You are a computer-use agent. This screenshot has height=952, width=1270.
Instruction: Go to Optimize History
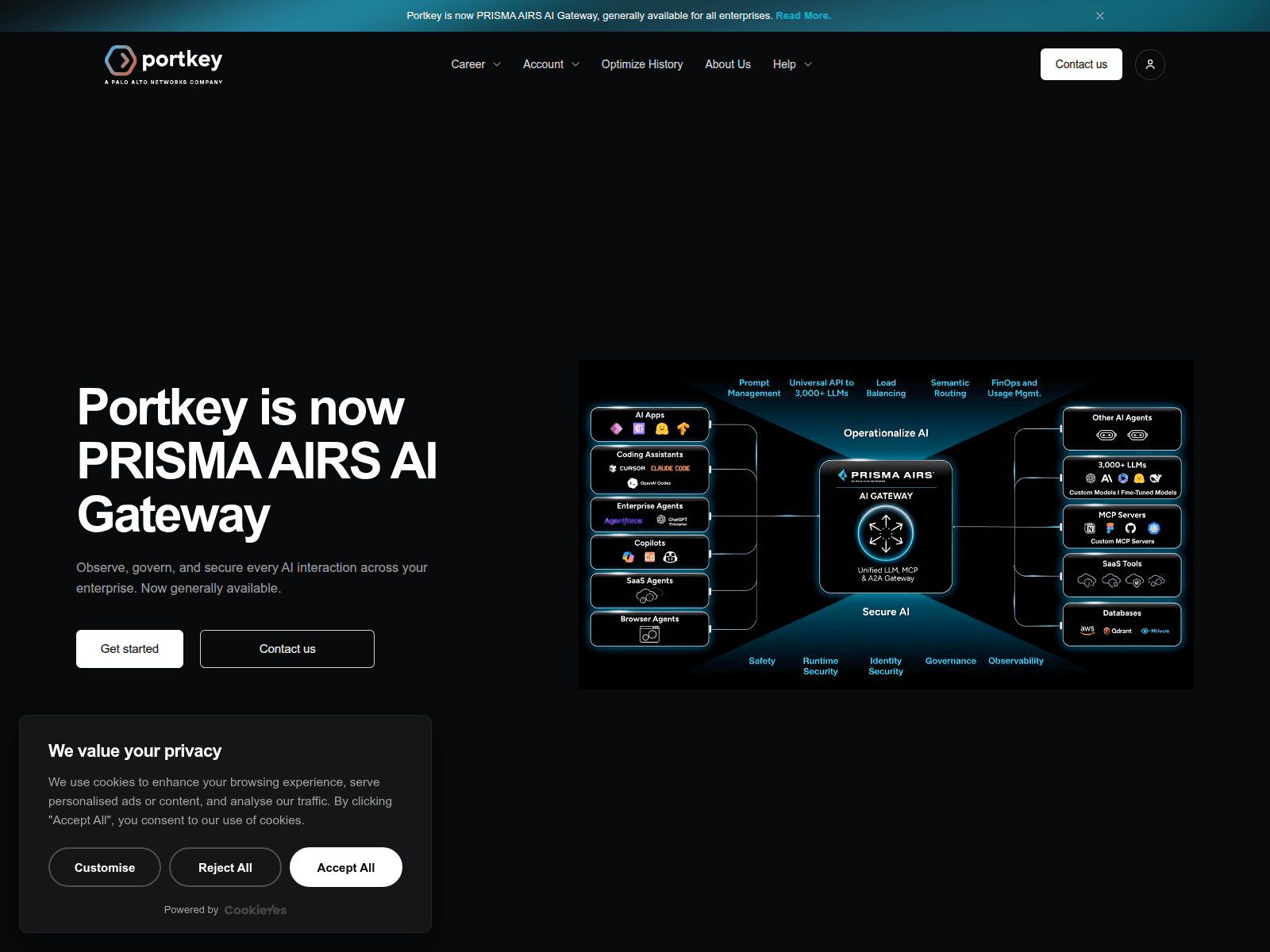(x=642, y=64)
